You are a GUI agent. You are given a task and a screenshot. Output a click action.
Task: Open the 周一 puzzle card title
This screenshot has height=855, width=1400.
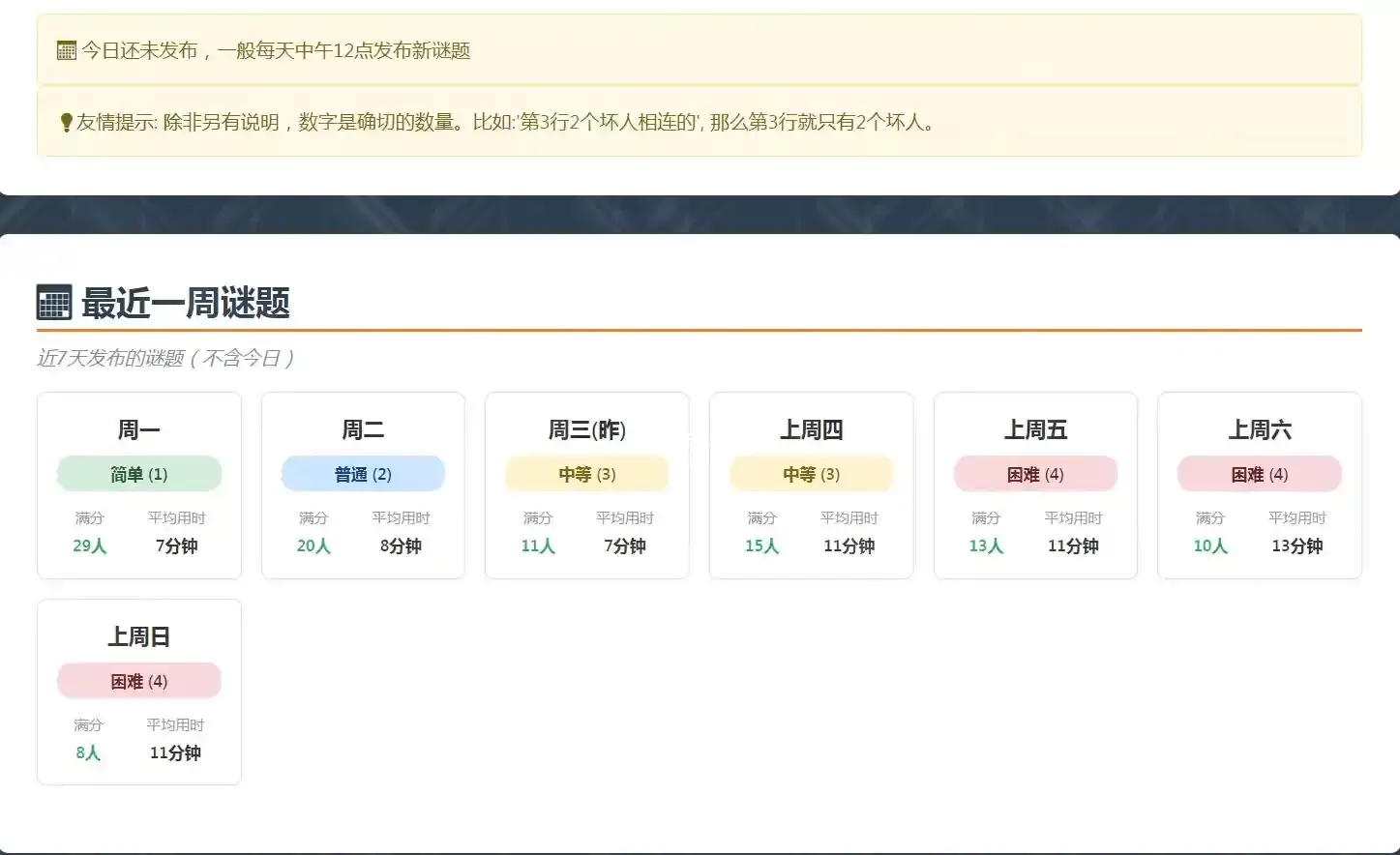coord(139,429)
